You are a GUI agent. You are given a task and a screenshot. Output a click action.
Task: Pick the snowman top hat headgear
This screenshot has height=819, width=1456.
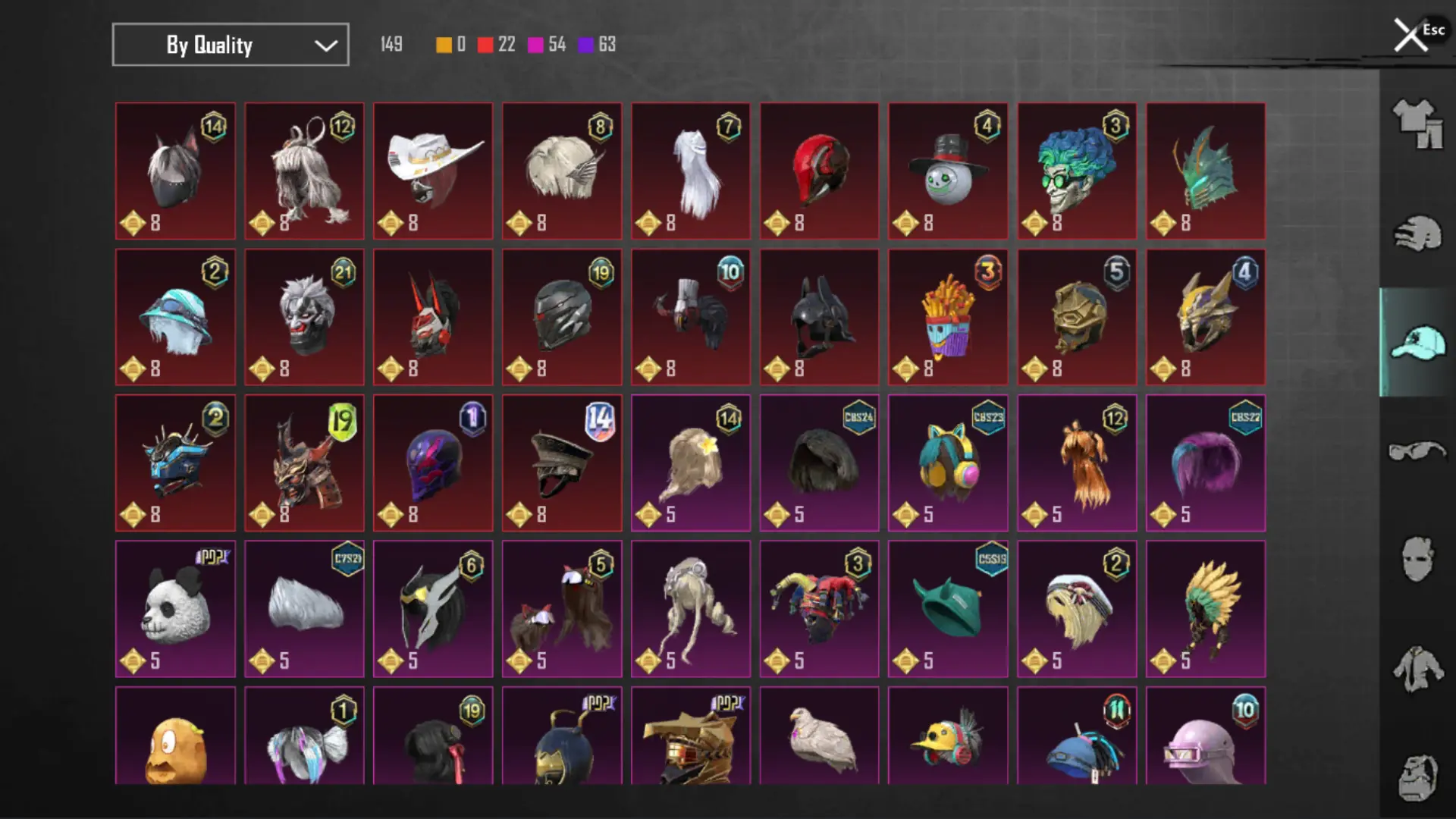coord(948,171)
